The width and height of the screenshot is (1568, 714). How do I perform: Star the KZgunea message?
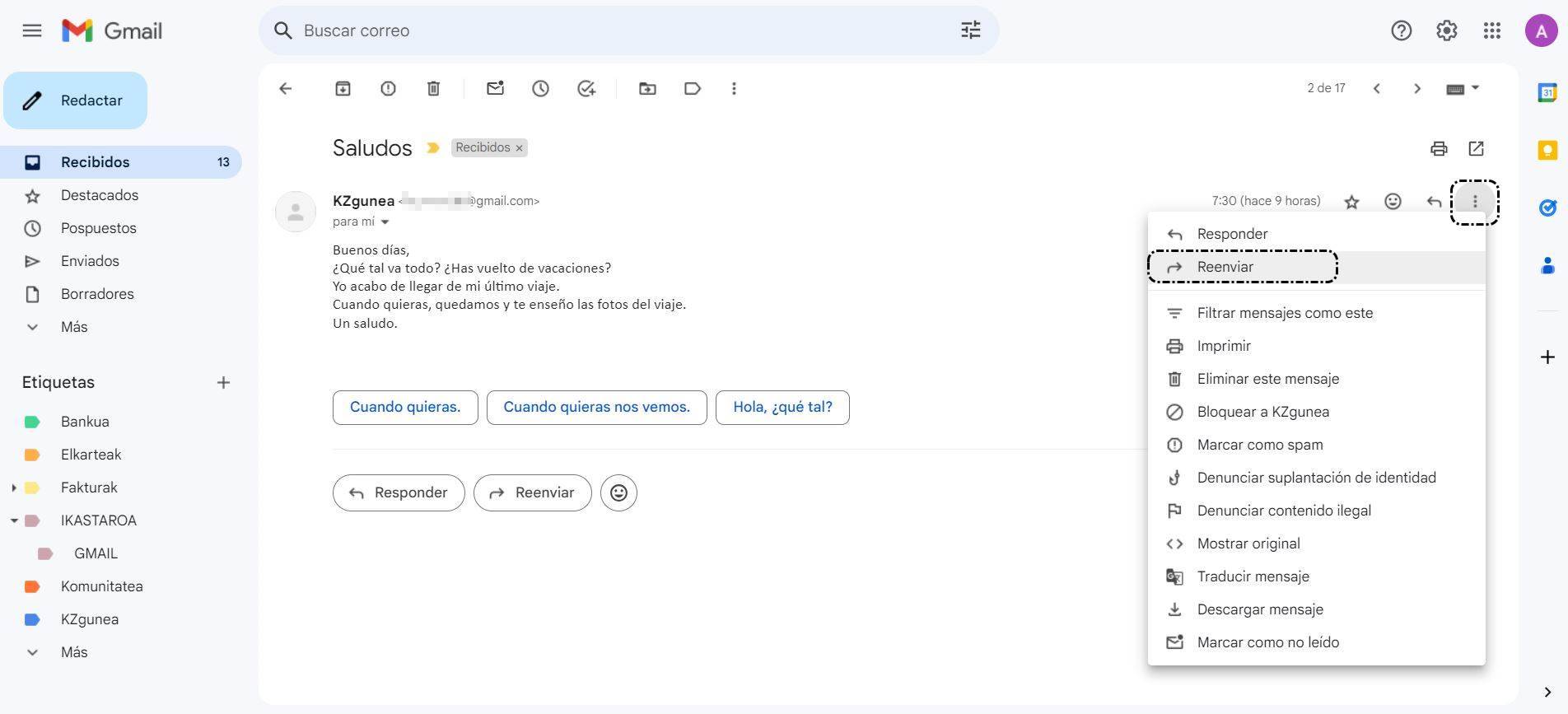[1351, 201]
